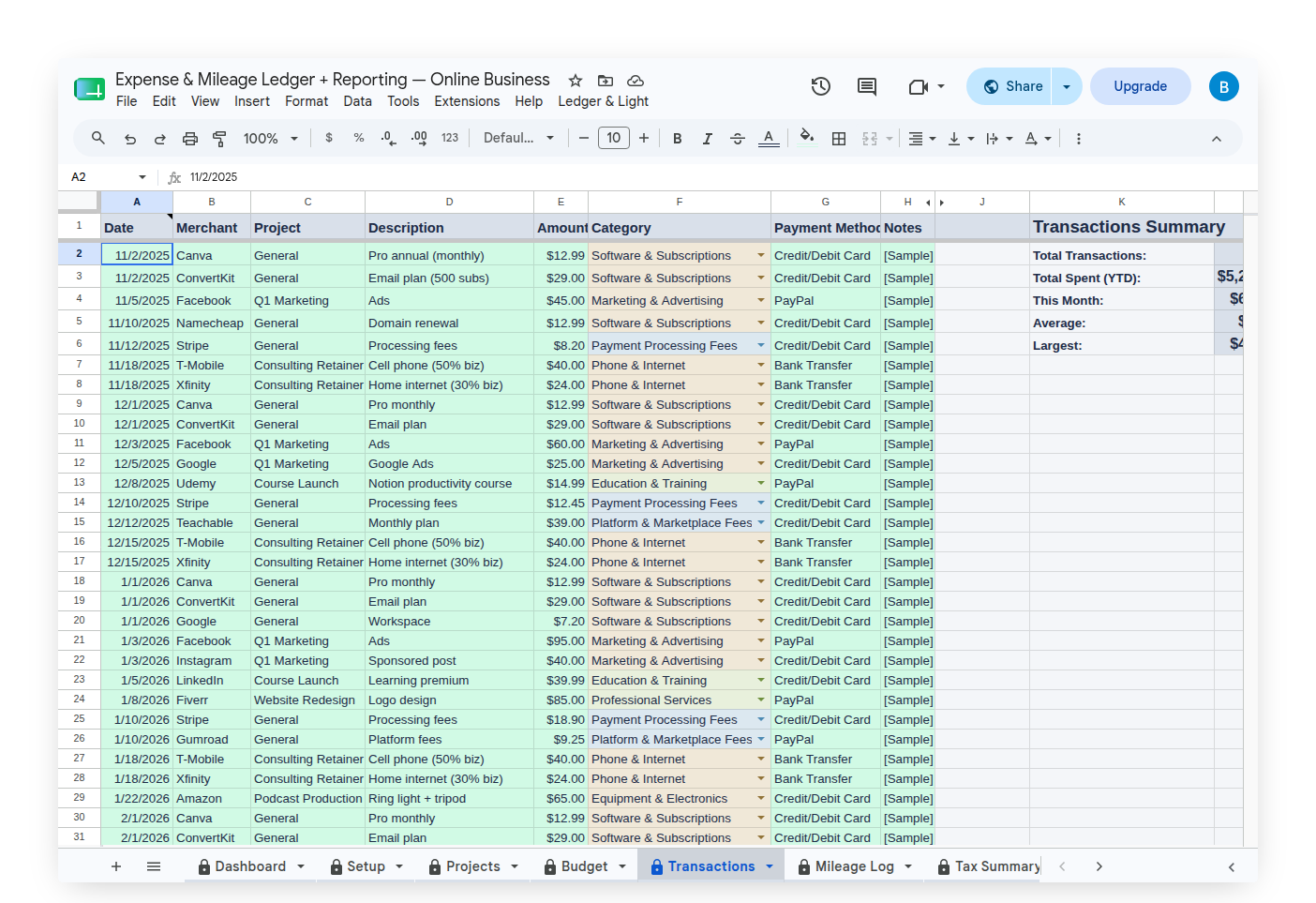Toggle bold formatting

click(x=678, y=139)
